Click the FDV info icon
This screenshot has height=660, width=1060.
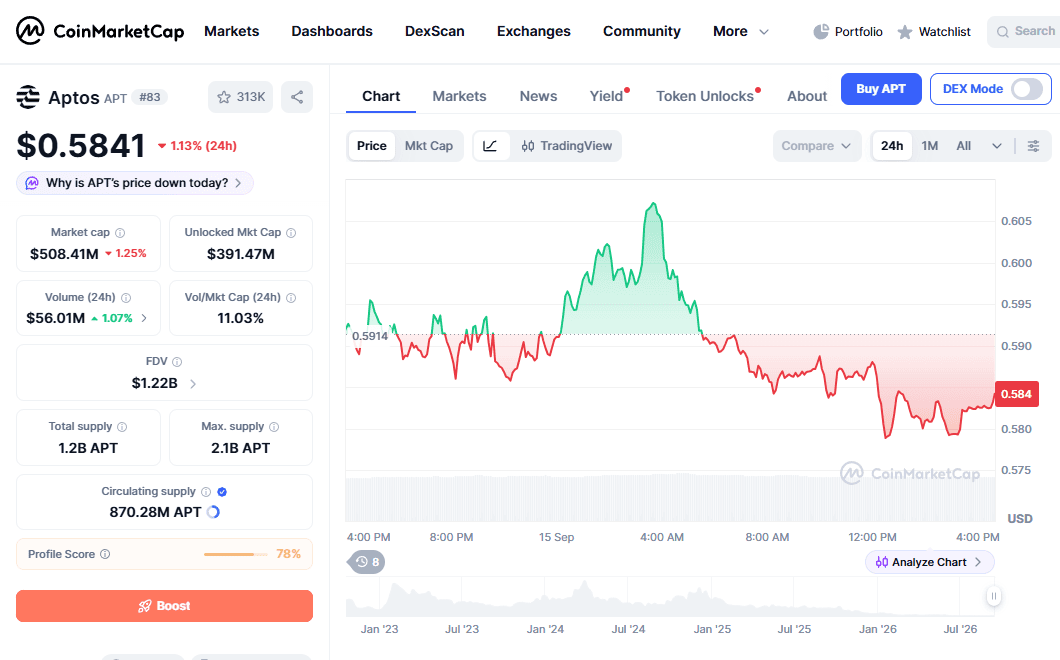coord(177,362)
